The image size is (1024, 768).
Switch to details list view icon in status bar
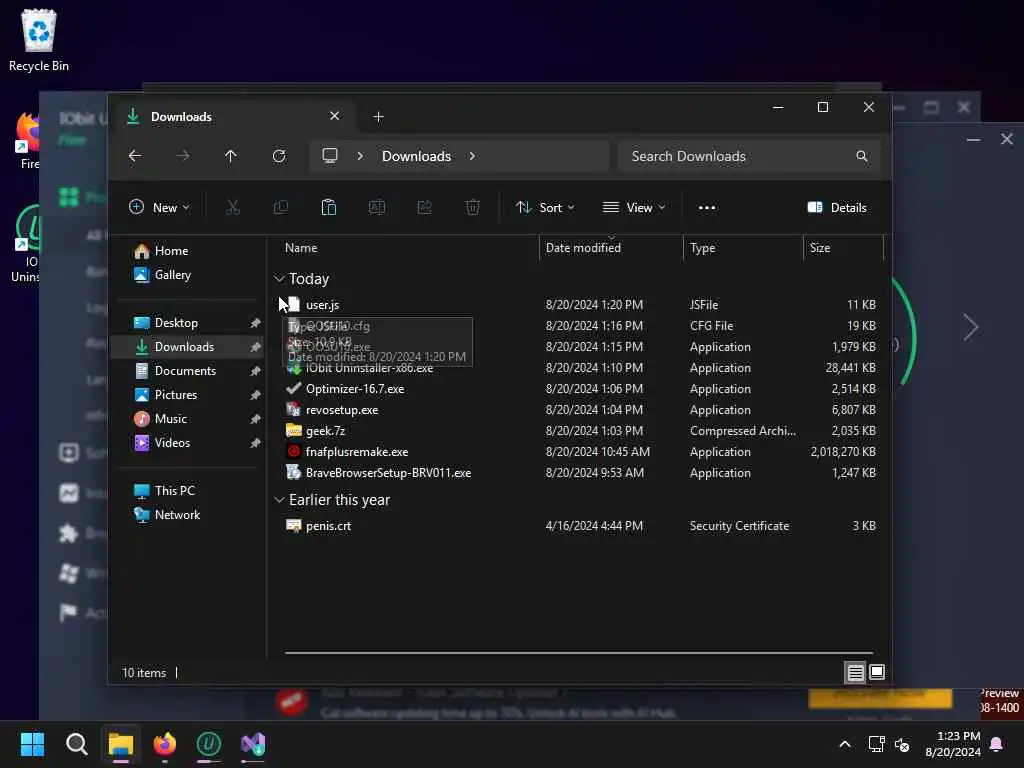click(856, 672)
